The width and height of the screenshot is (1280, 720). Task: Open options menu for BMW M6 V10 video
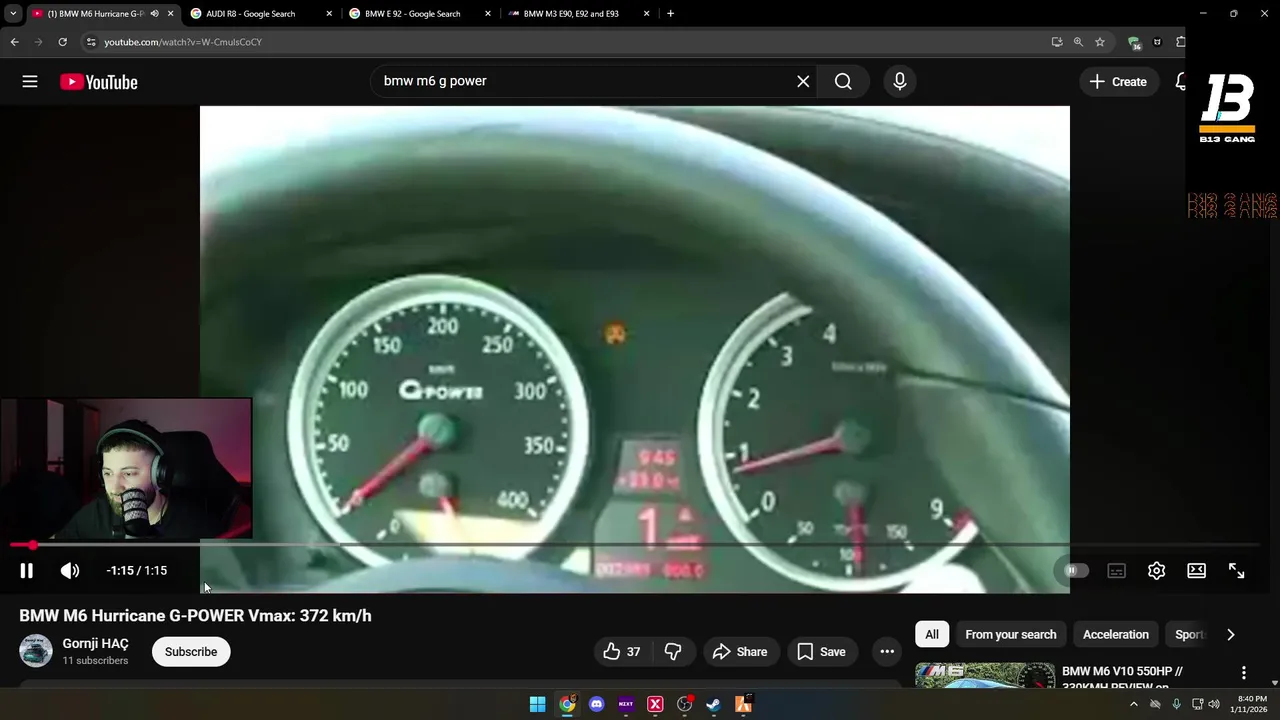pyautogui.click(x=1243, y=673)
